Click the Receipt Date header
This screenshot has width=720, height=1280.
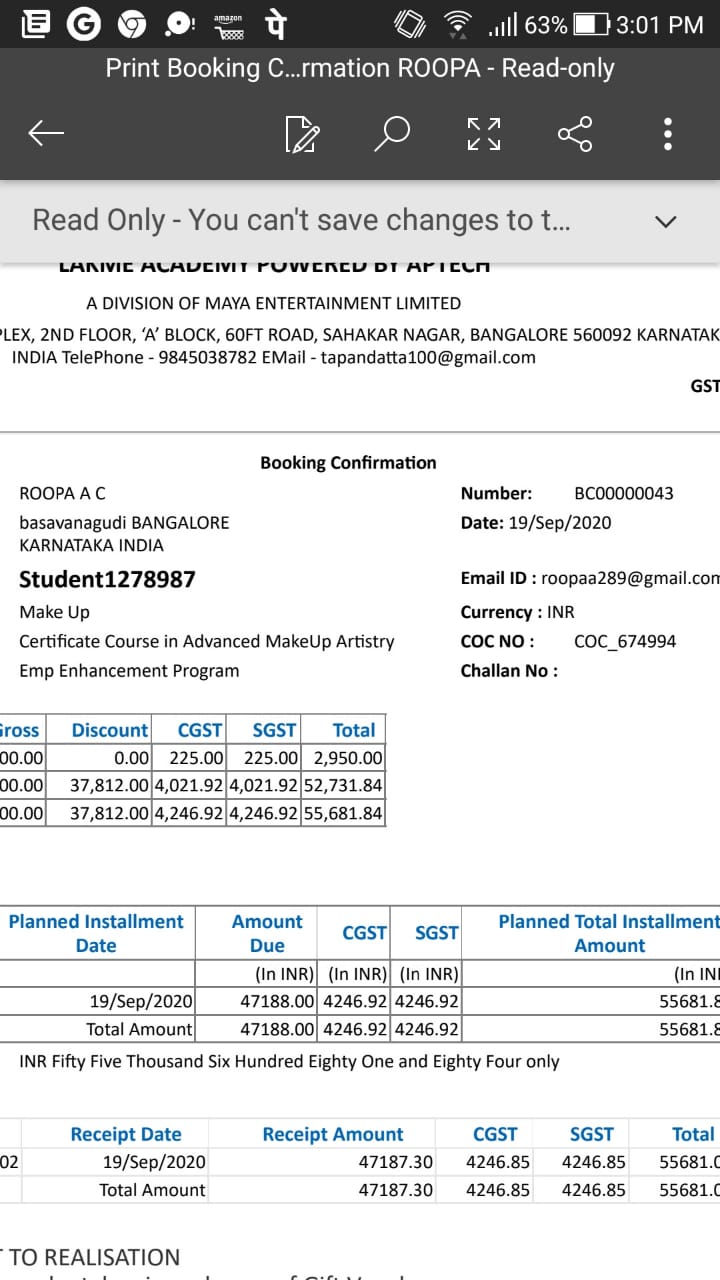126,1134
